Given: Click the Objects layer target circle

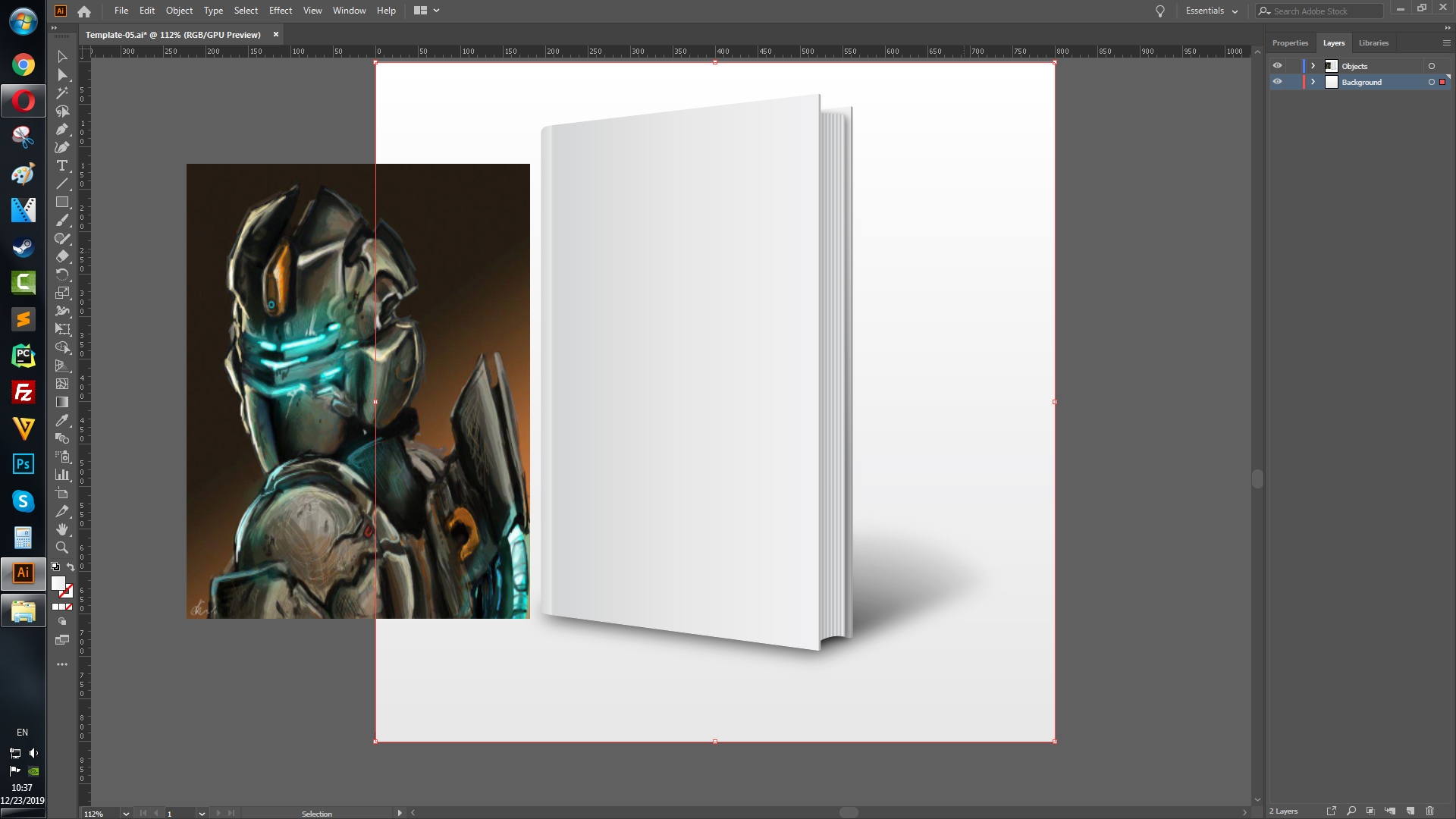Looking at the screenshot, I should pyautogui.click(x=1432, y=66).
